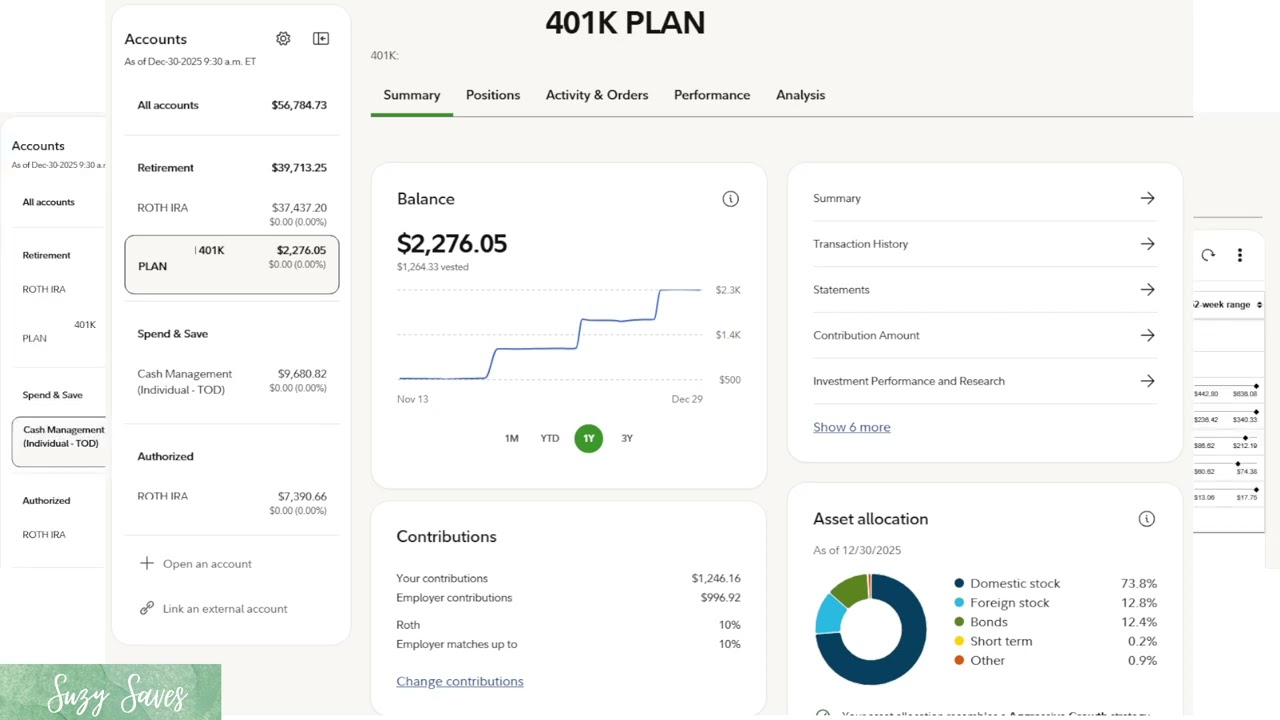Open the Activity & Orders tab

[x=597, y=95]
